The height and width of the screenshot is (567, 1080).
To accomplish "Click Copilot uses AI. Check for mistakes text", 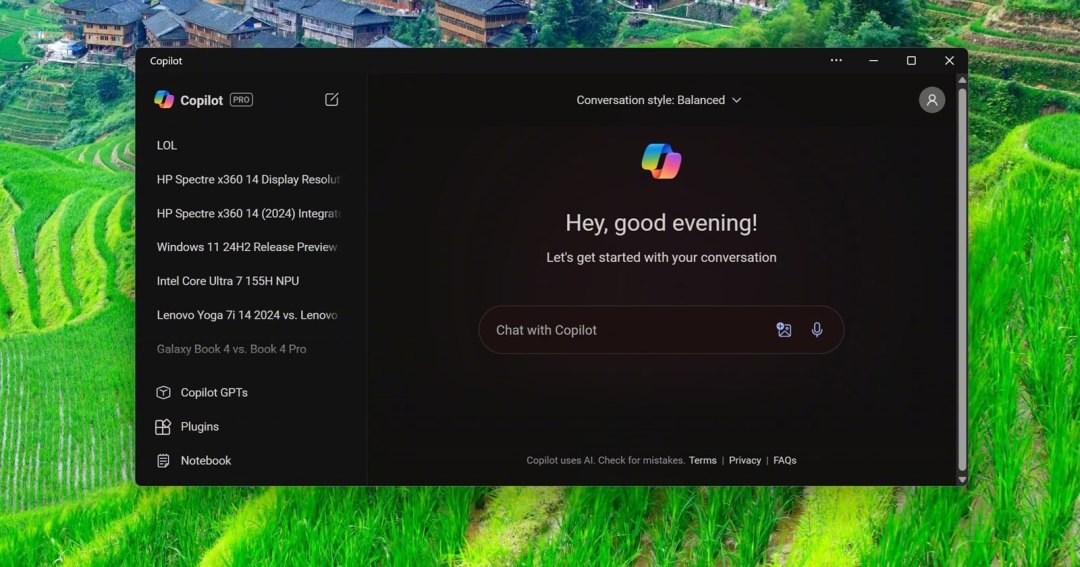I will tap(605, 460).
